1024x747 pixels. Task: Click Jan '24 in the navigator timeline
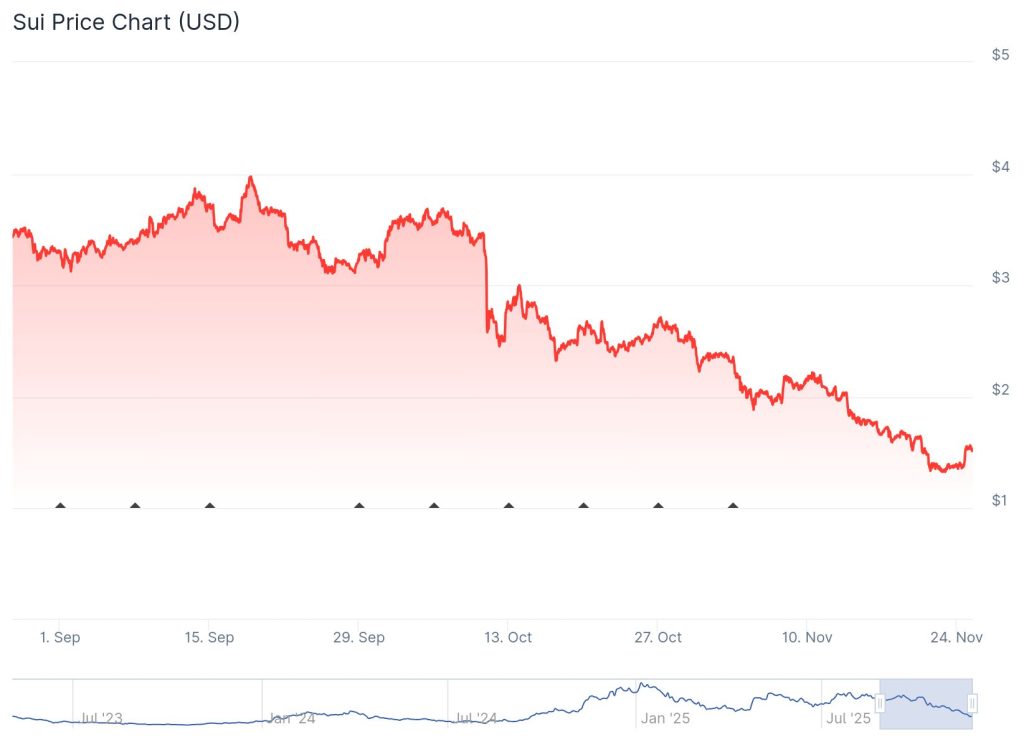(x=291, y=718)
